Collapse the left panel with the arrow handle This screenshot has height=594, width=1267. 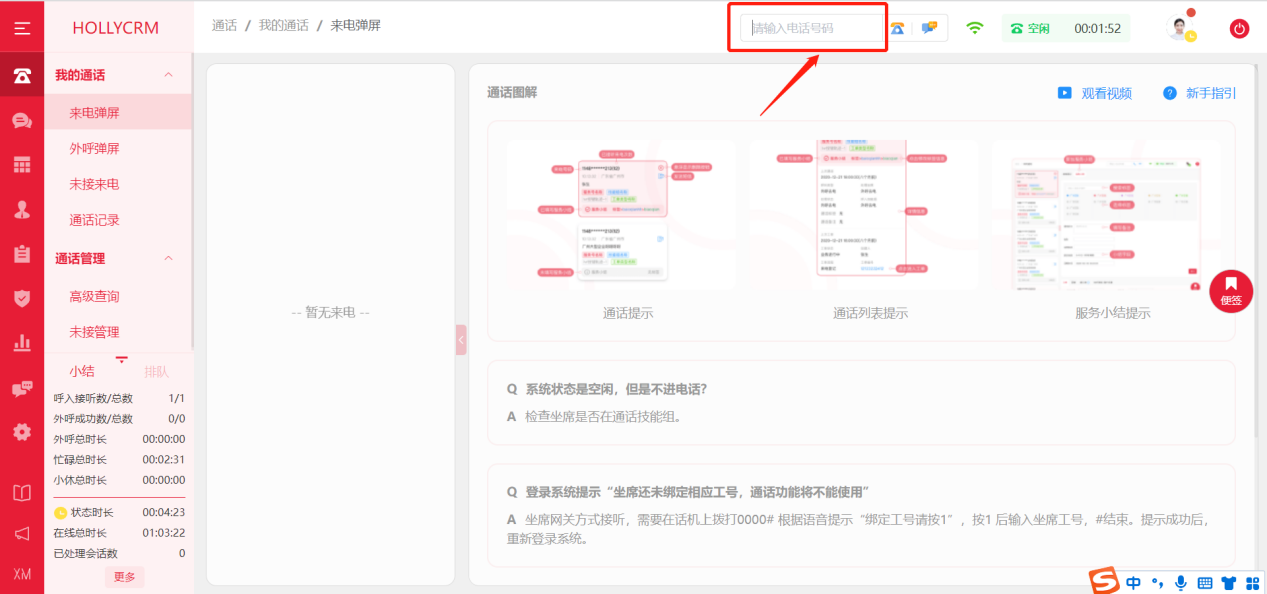click(461, 340)
